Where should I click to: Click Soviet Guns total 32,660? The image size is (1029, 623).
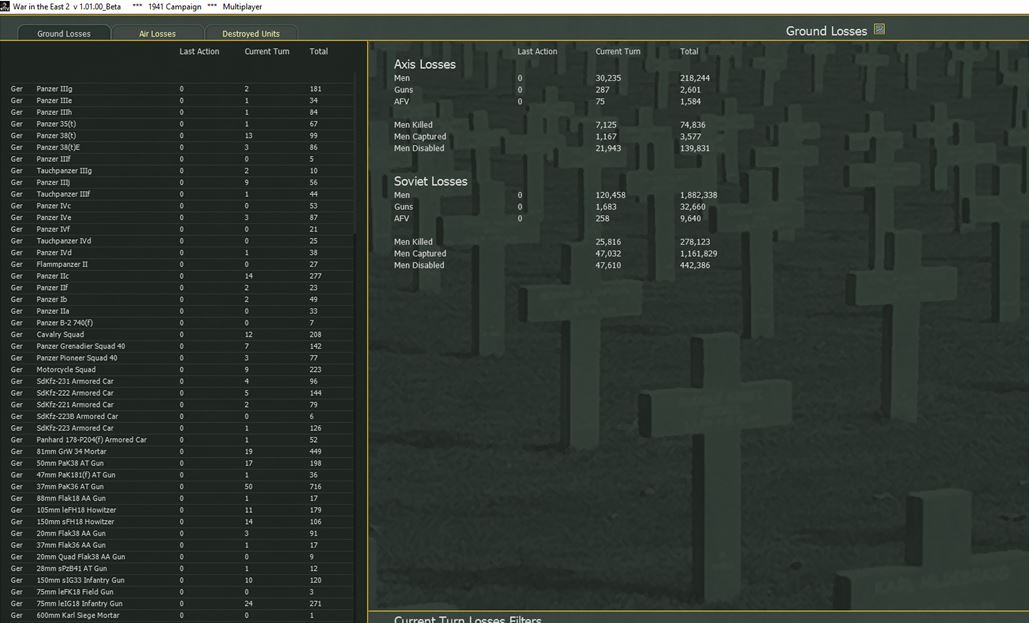pyautogui.click(x=692, y=207)
